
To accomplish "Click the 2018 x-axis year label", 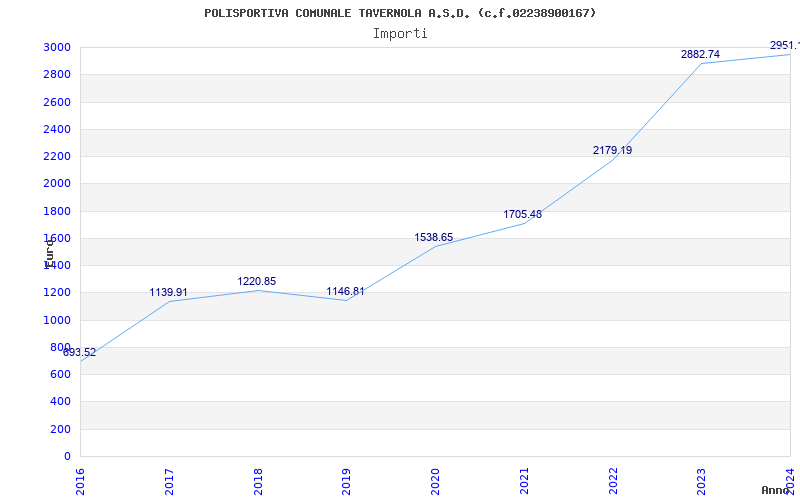I will 258,481.
